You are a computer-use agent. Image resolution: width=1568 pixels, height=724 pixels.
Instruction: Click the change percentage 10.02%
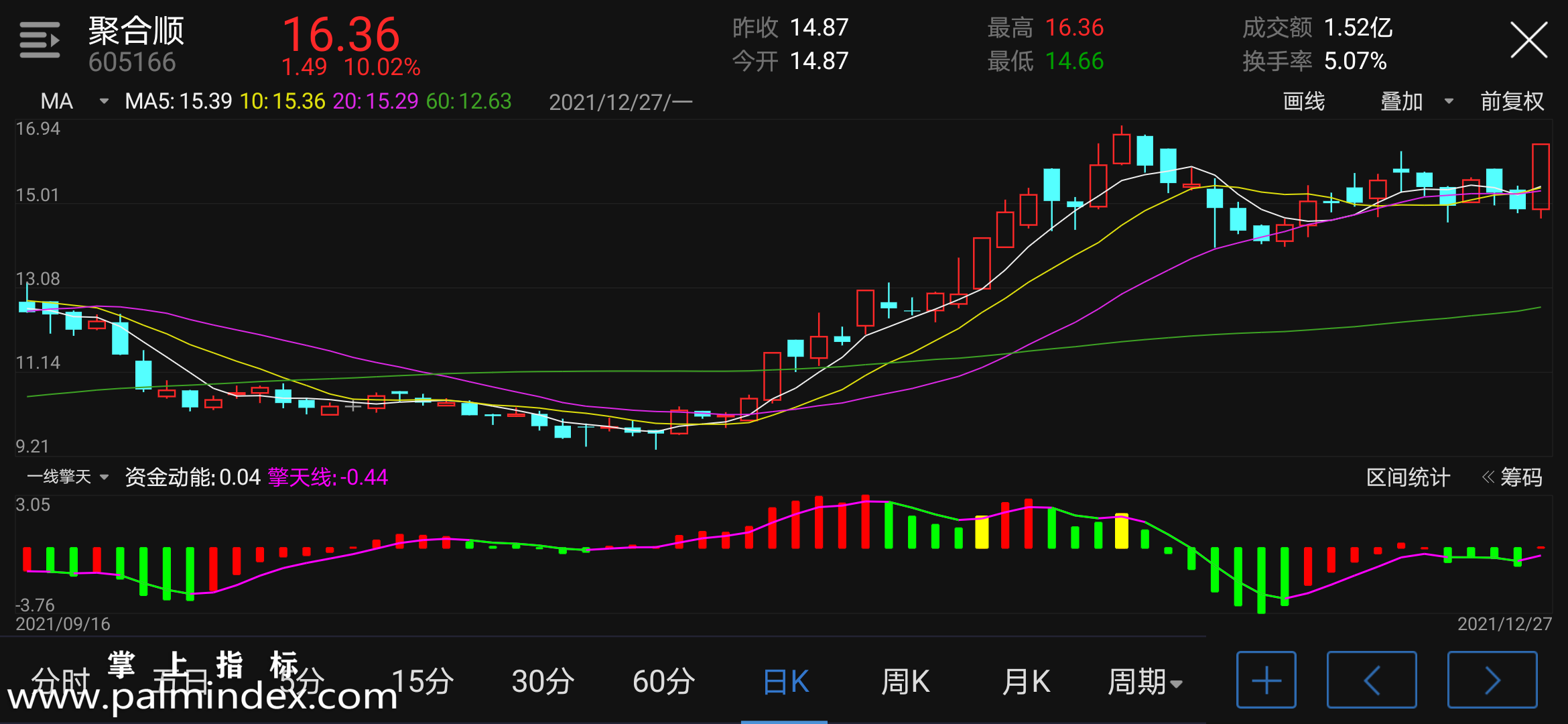pyautogui.click(x=382, y=67)
